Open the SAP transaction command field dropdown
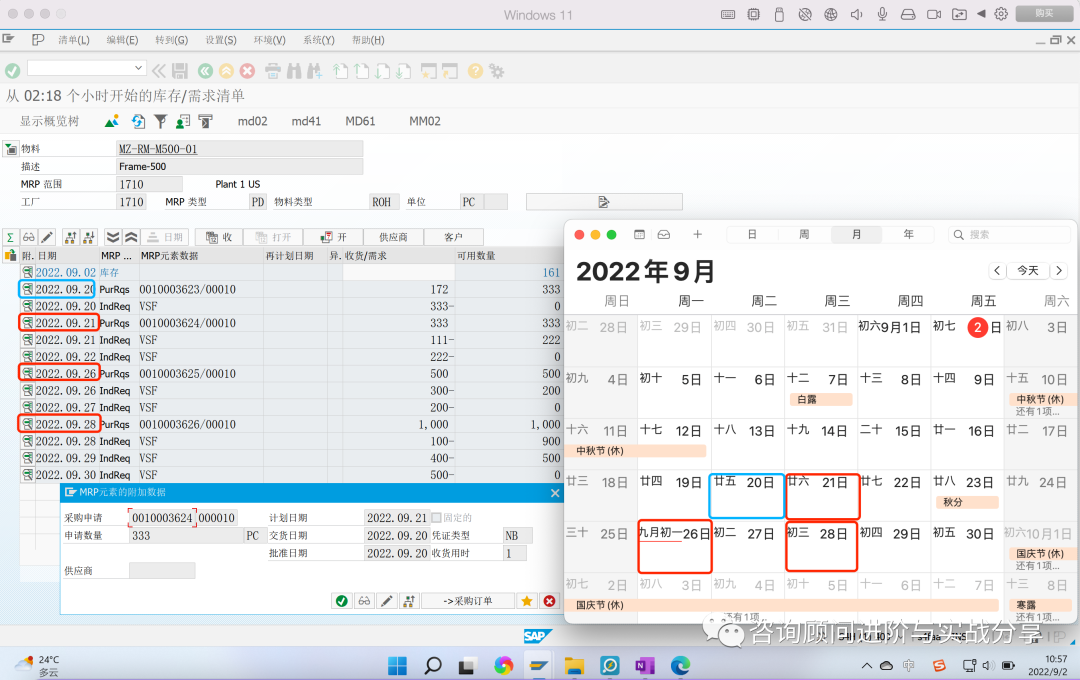The height and width of the screenshot is (680, 1080). pos(138,68)
